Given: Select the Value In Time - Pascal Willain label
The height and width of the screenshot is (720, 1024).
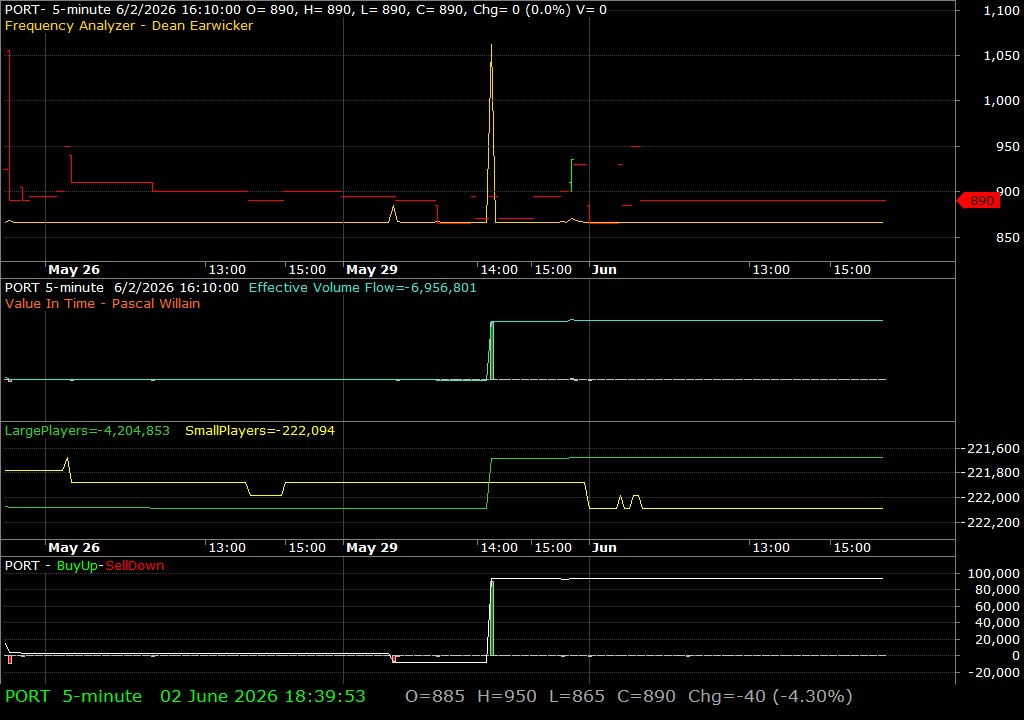Looking at the screenshot, I should (103, 303).
